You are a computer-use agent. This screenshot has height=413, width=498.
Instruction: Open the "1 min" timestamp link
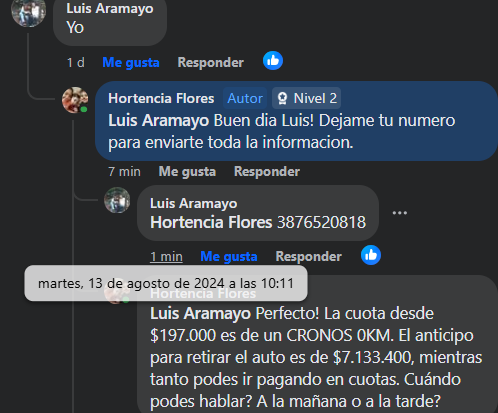coord(166,256)
